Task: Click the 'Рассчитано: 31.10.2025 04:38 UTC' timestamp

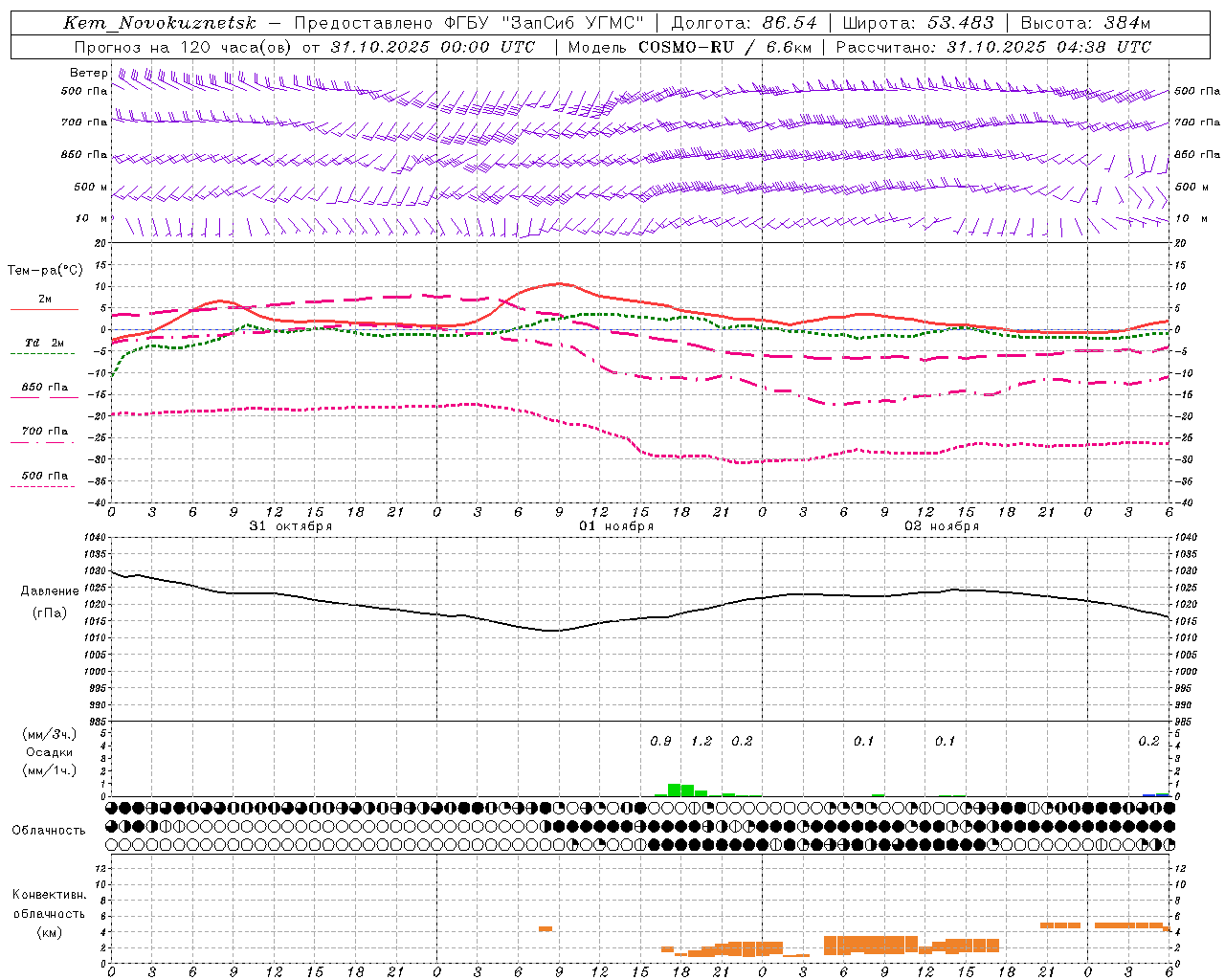Action: [993, 47]
